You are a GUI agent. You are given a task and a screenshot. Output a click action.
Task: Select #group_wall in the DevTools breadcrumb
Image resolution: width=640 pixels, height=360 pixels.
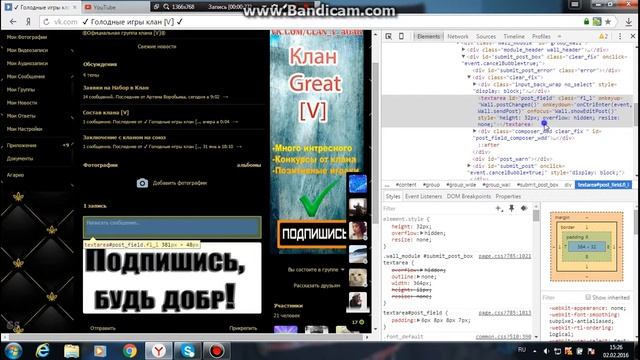[496, 185]
